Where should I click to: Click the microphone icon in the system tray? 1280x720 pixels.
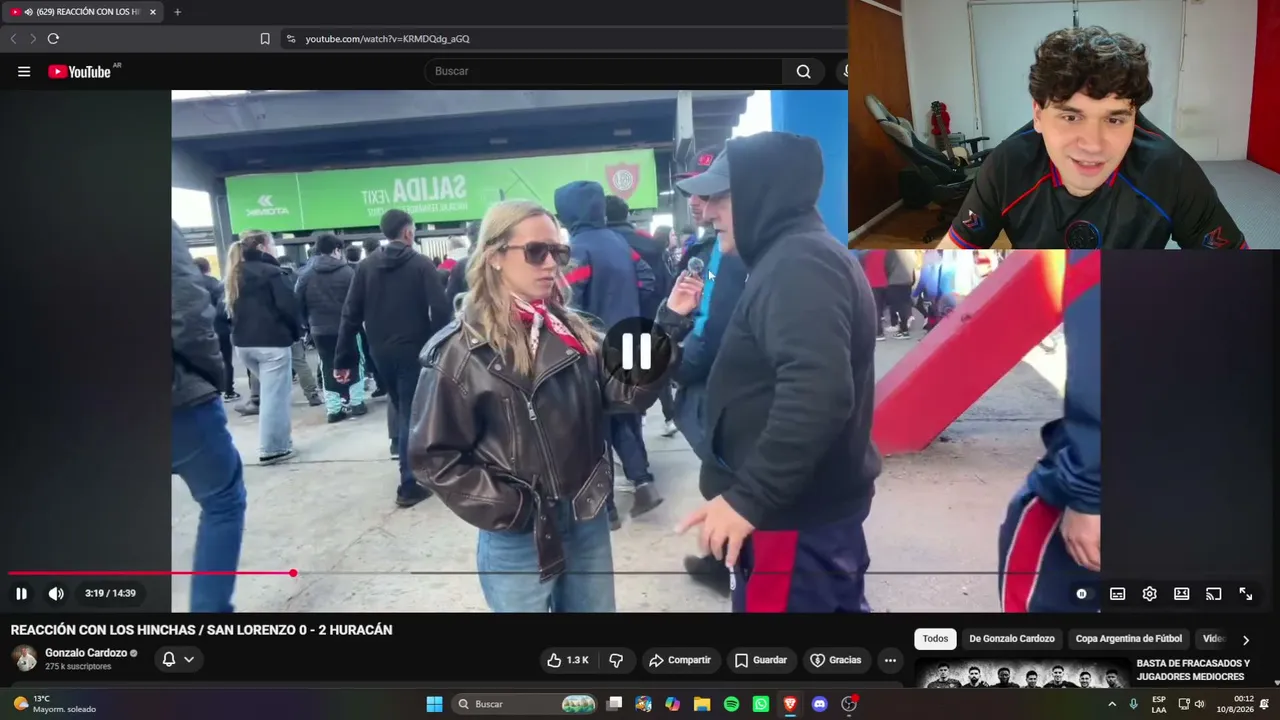[1133, 704]
